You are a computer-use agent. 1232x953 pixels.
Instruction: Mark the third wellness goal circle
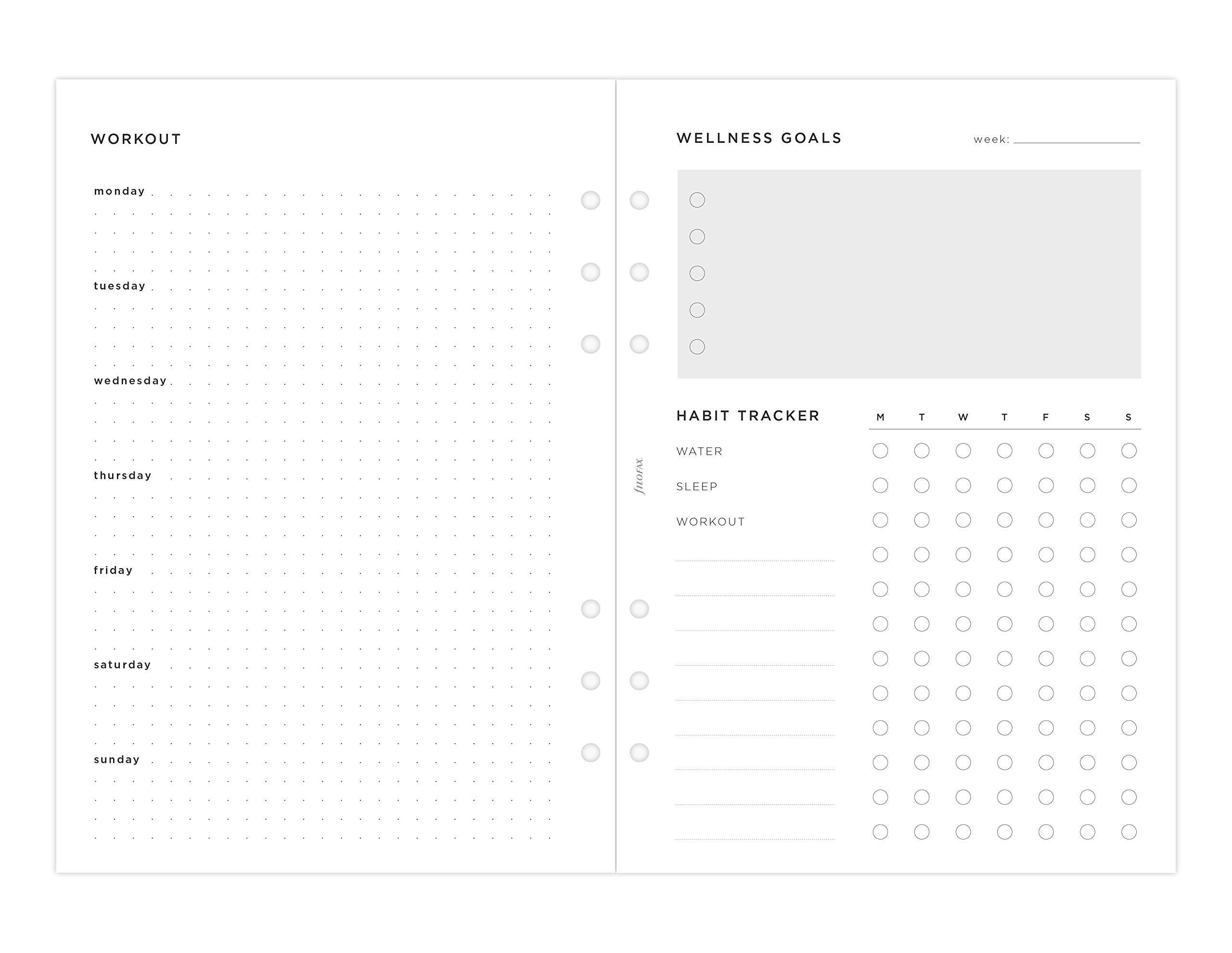697,274
